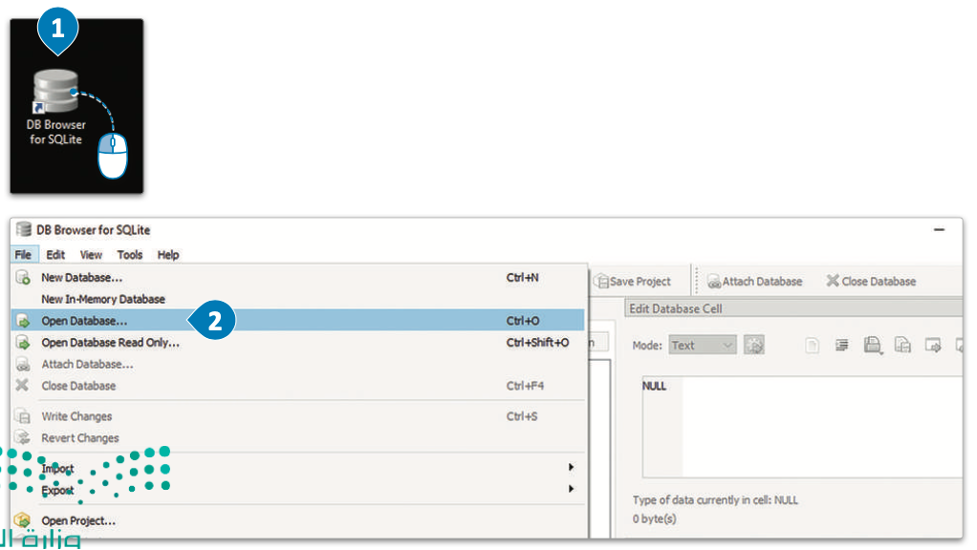The width and height of the screenshot is (977, 550).
Task: Choose Write Changes menu entry
Action: coord(298,416)
